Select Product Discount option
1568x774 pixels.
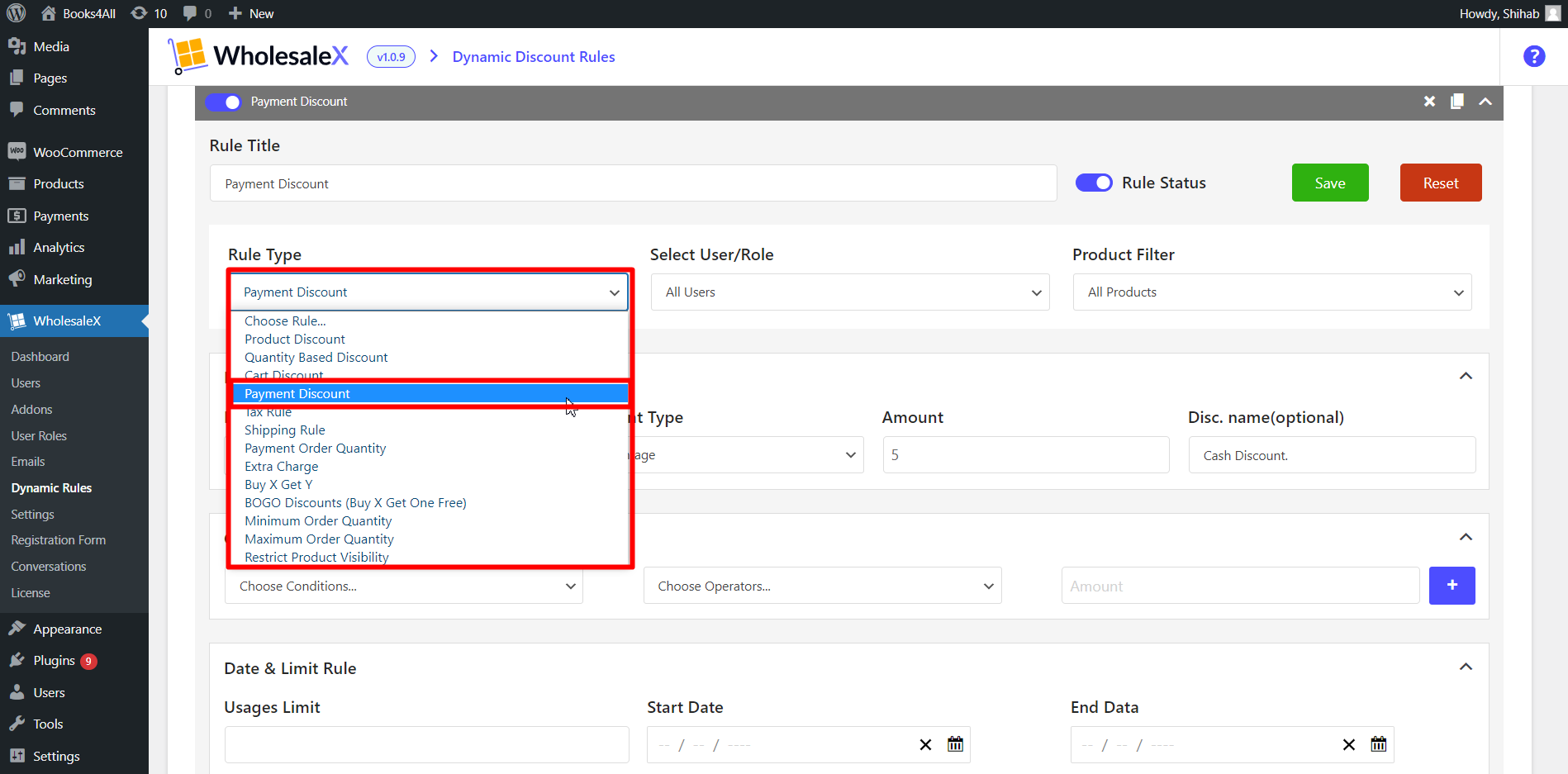tap(429, 339)
